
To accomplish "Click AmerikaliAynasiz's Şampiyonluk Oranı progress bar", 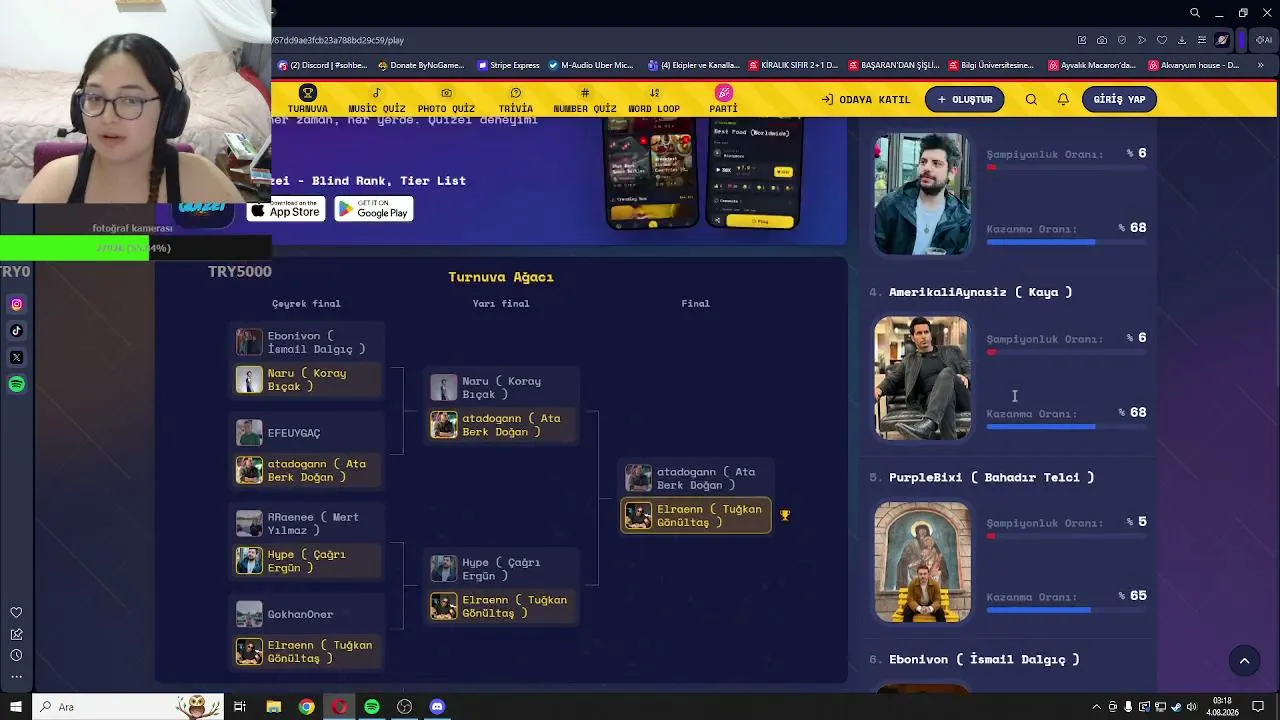I will pyautogui.click(x=1066, y=352).
